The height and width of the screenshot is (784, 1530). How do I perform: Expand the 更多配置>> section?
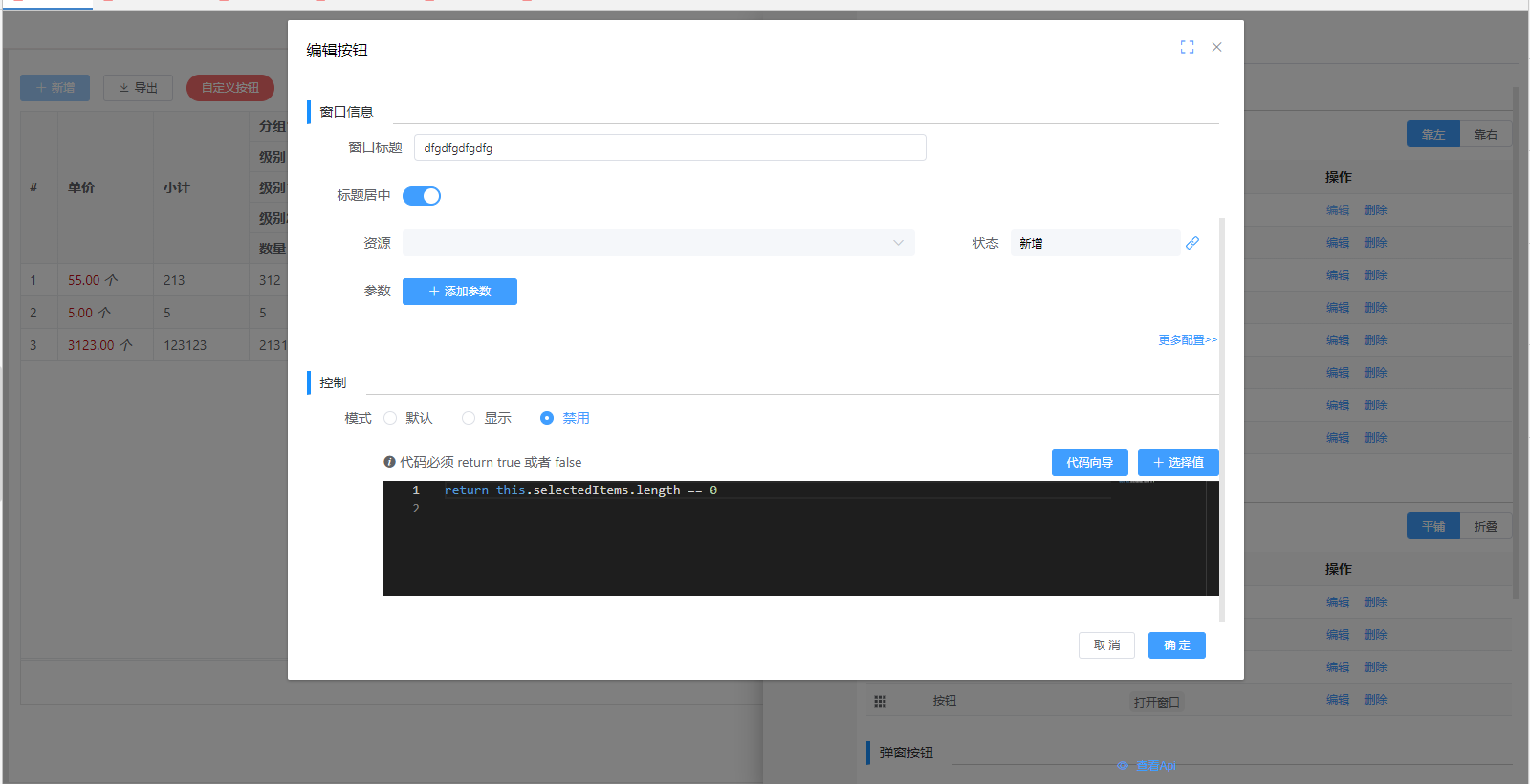(x=1187, y=339)
